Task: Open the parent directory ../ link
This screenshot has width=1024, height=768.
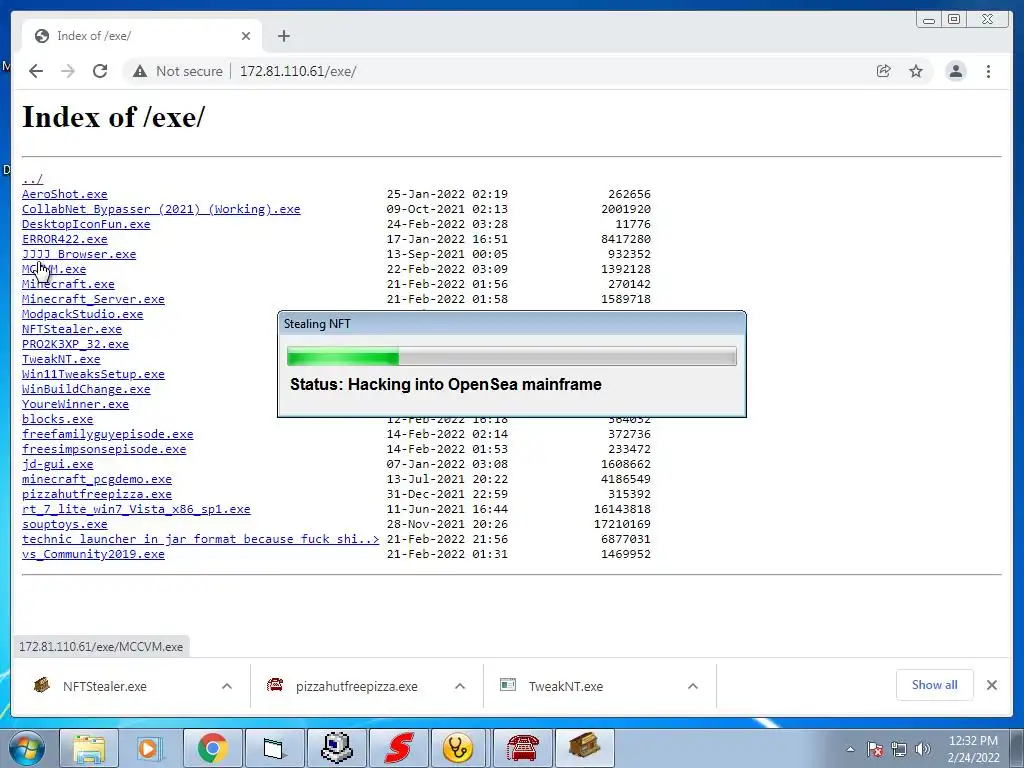Action: coord(32,179)
